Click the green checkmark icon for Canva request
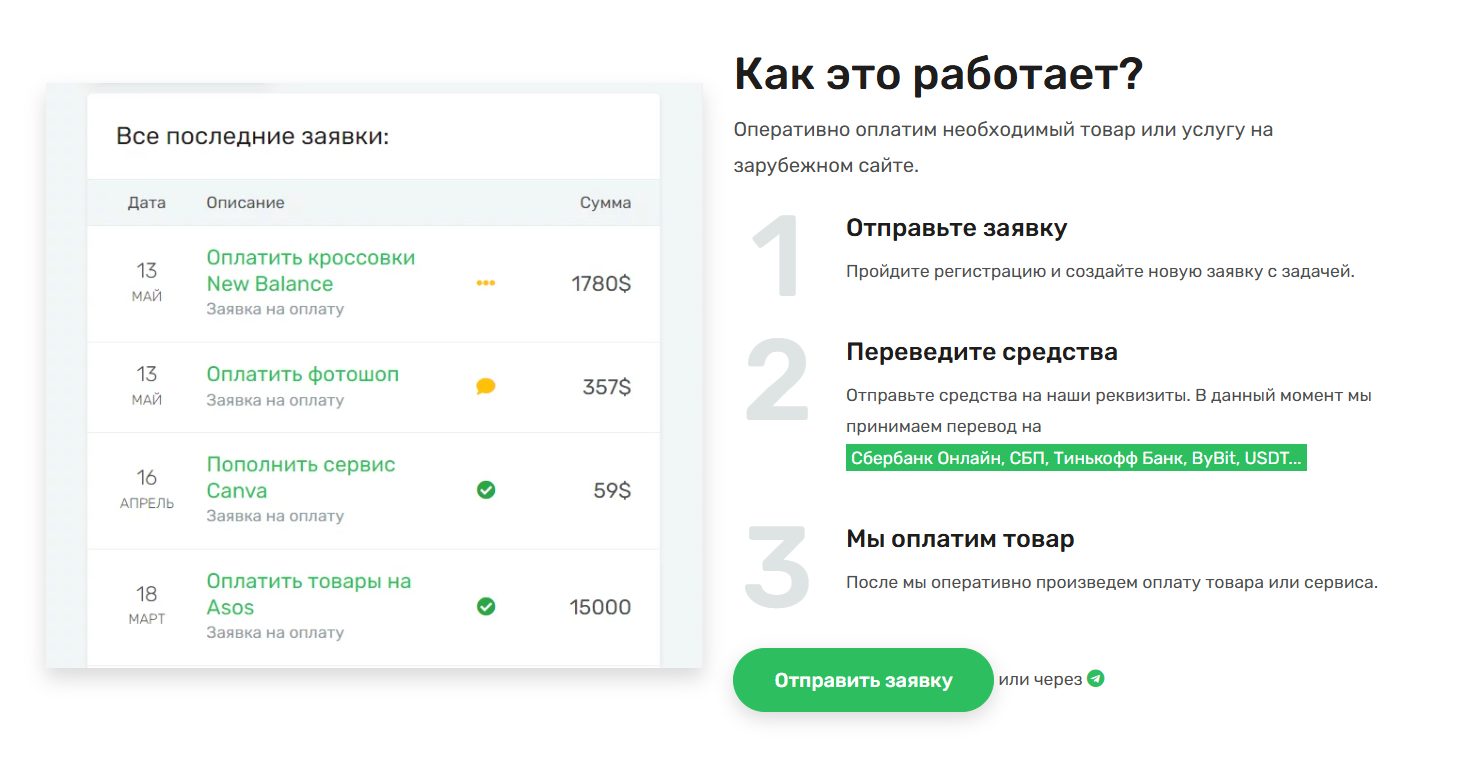Image resolution: width=1481 pixels, height=768 pixels. [486, 490]
